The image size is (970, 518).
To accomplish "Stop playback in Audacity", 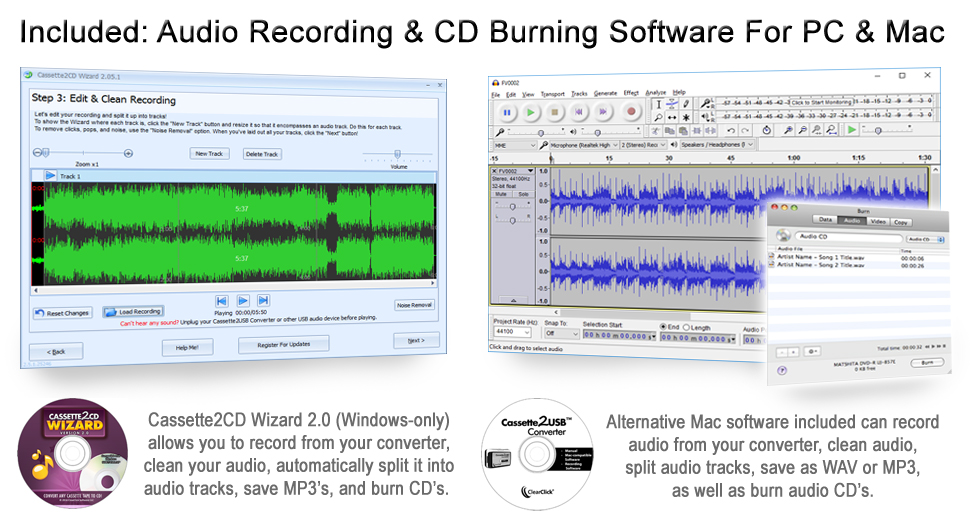I will tap(554, 112).
